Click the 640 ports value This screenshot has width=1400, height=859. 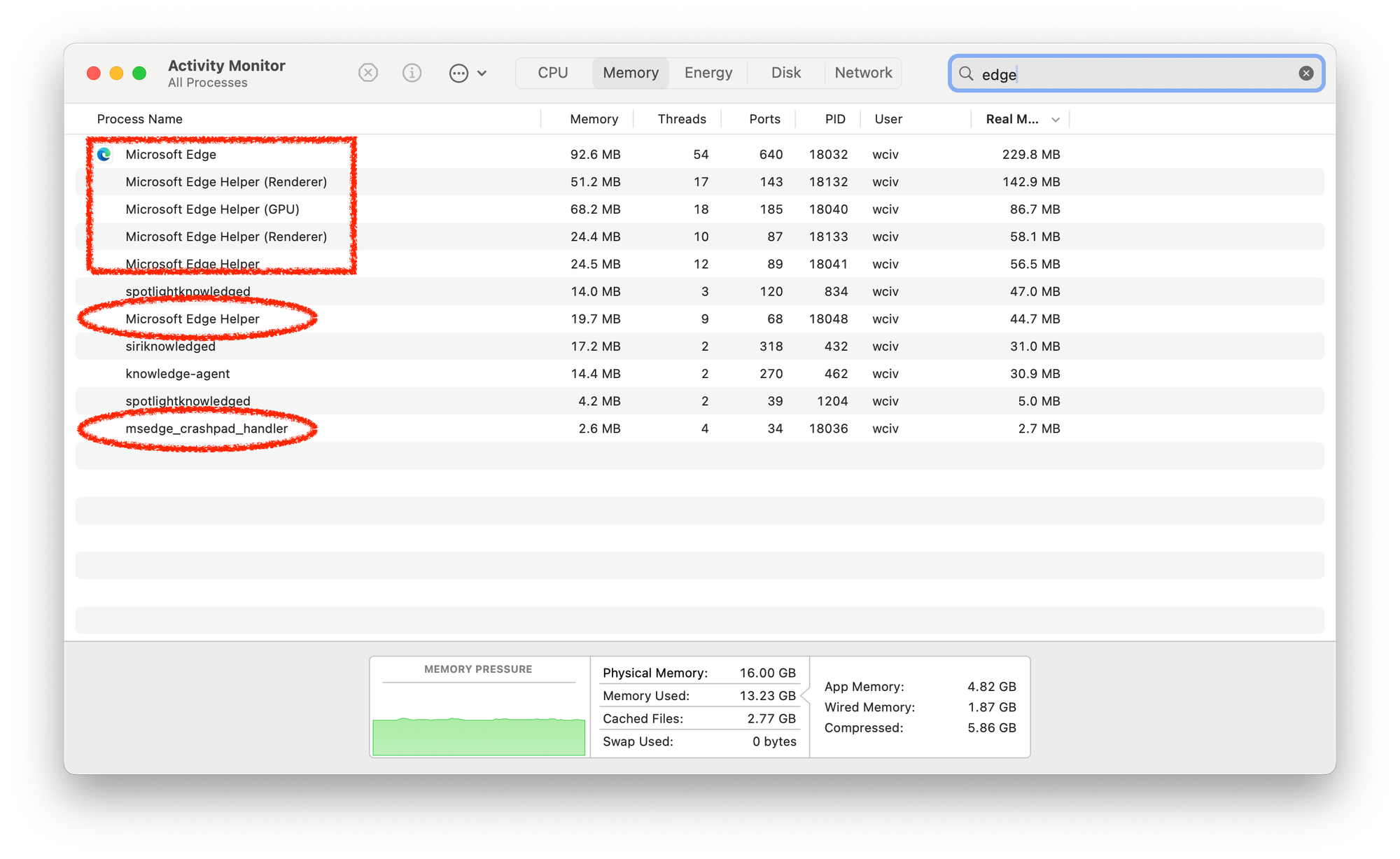[771, 154]
